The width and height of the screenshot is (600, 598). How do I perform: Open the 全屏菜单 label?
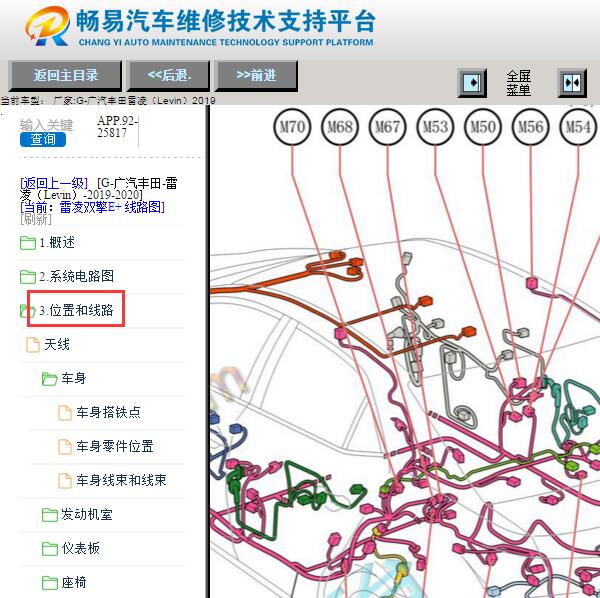click(518, 83)
